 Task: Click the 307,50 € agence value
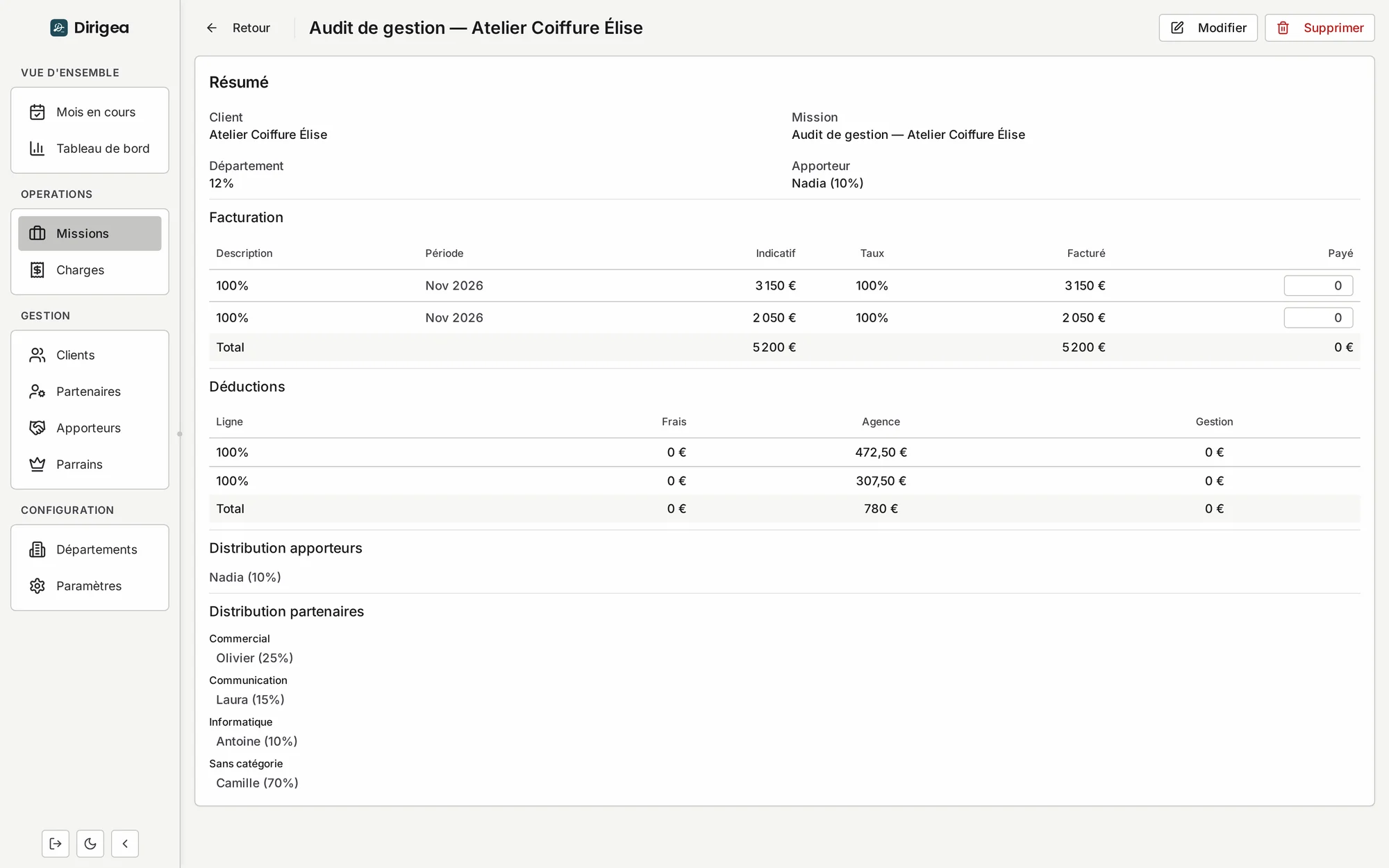(881, 481)
